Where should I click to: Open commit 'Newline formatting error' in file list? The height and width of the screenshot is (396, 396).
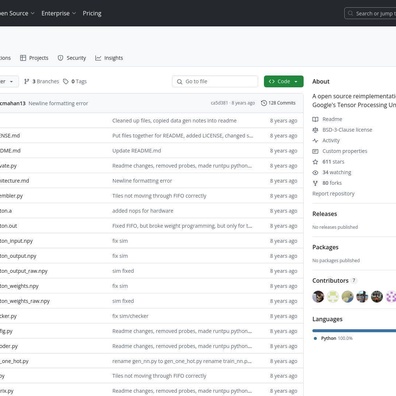pyautogui.click(x=142, y=181)
